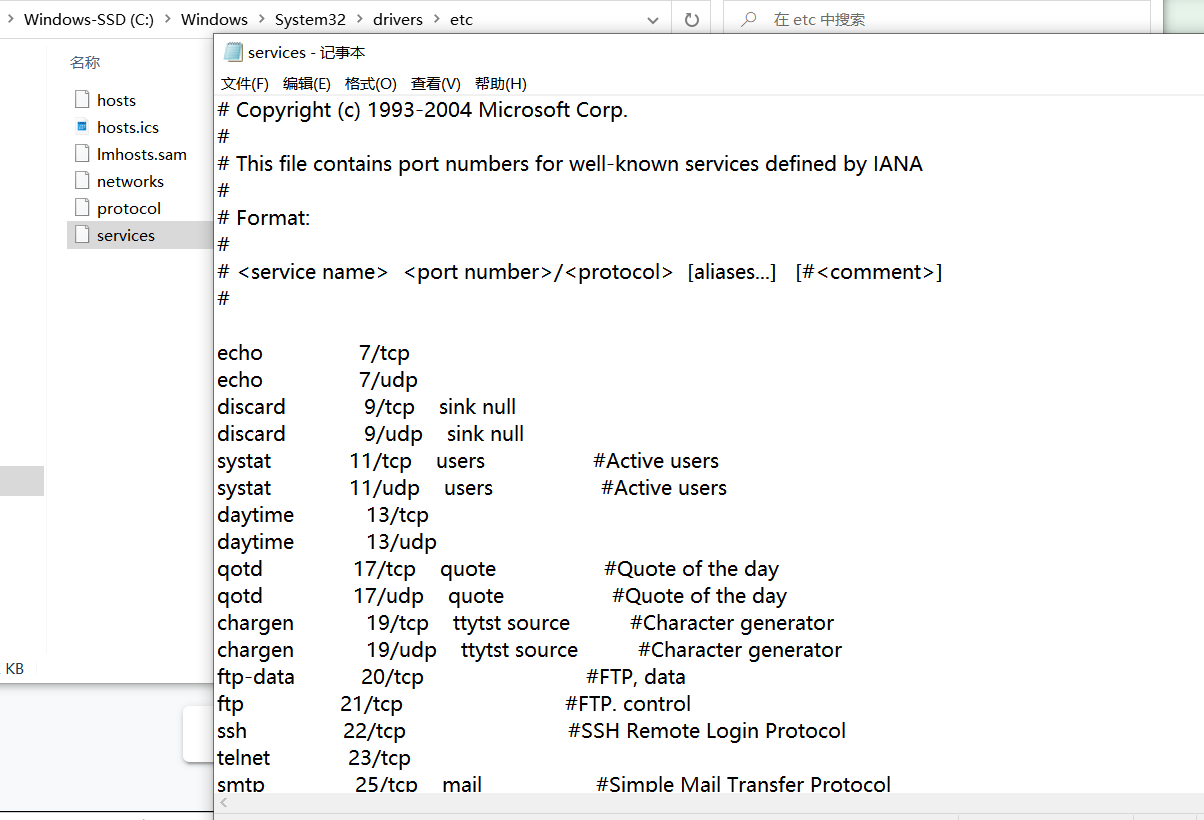The image size is (1204, 820).
Task: Expand the chevron between Windows and System32
Action: pyautogui.click(x=261, y=19)
